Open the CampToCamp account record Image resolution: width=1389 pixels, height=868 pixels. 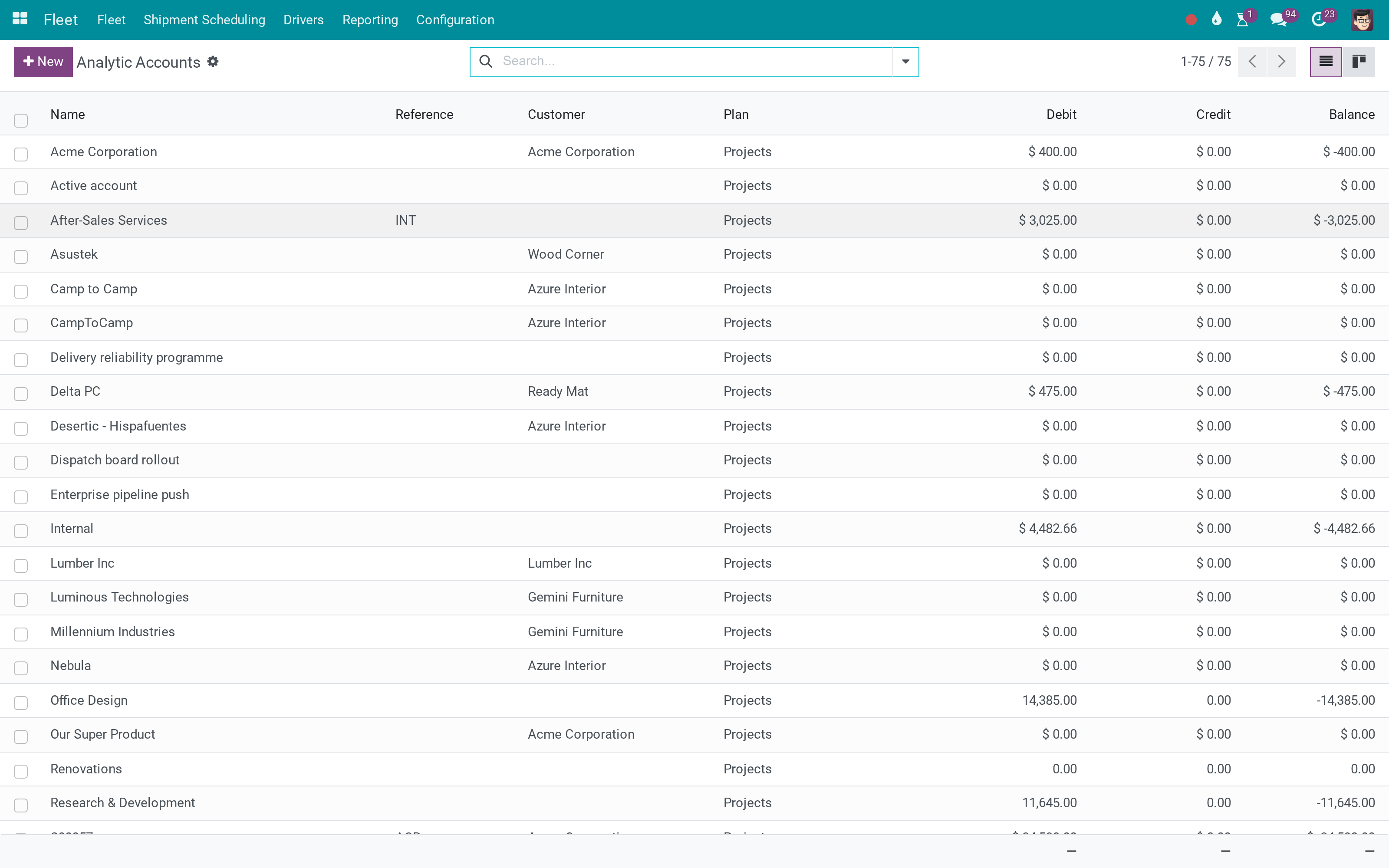(x=91, y=322)
